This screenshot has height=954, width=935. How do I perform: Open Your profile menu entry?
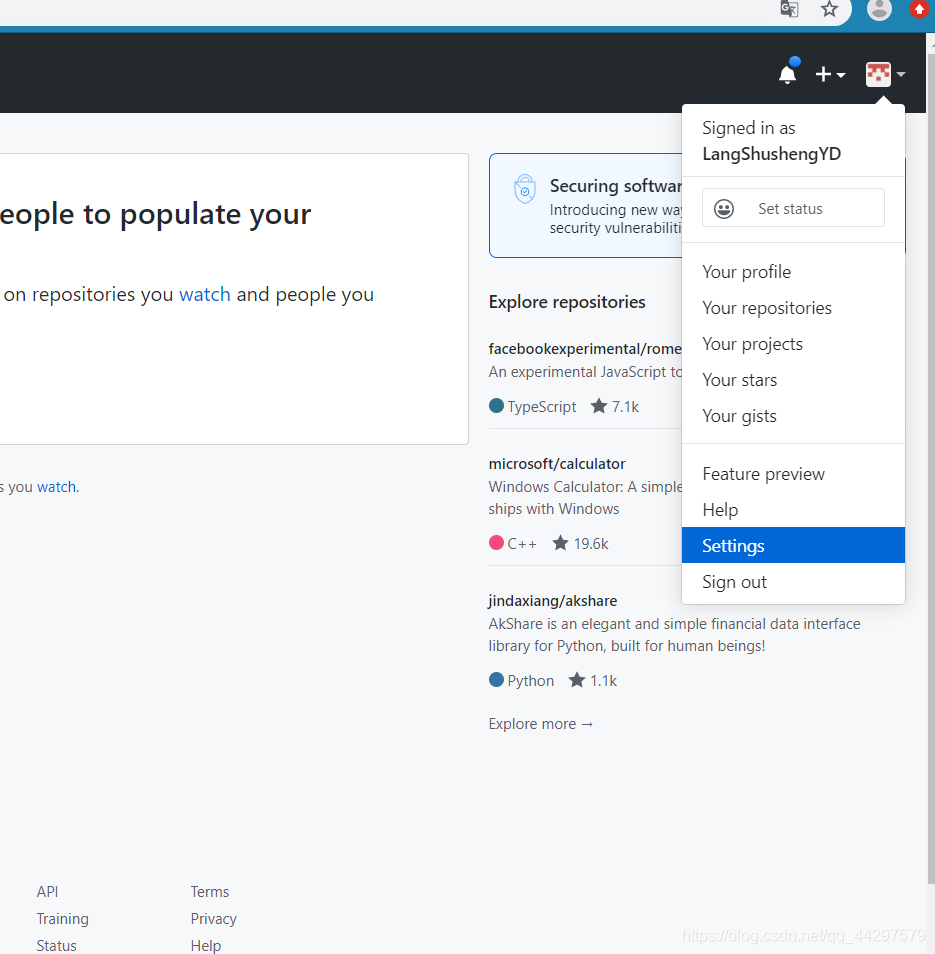(x=793, y=272)
